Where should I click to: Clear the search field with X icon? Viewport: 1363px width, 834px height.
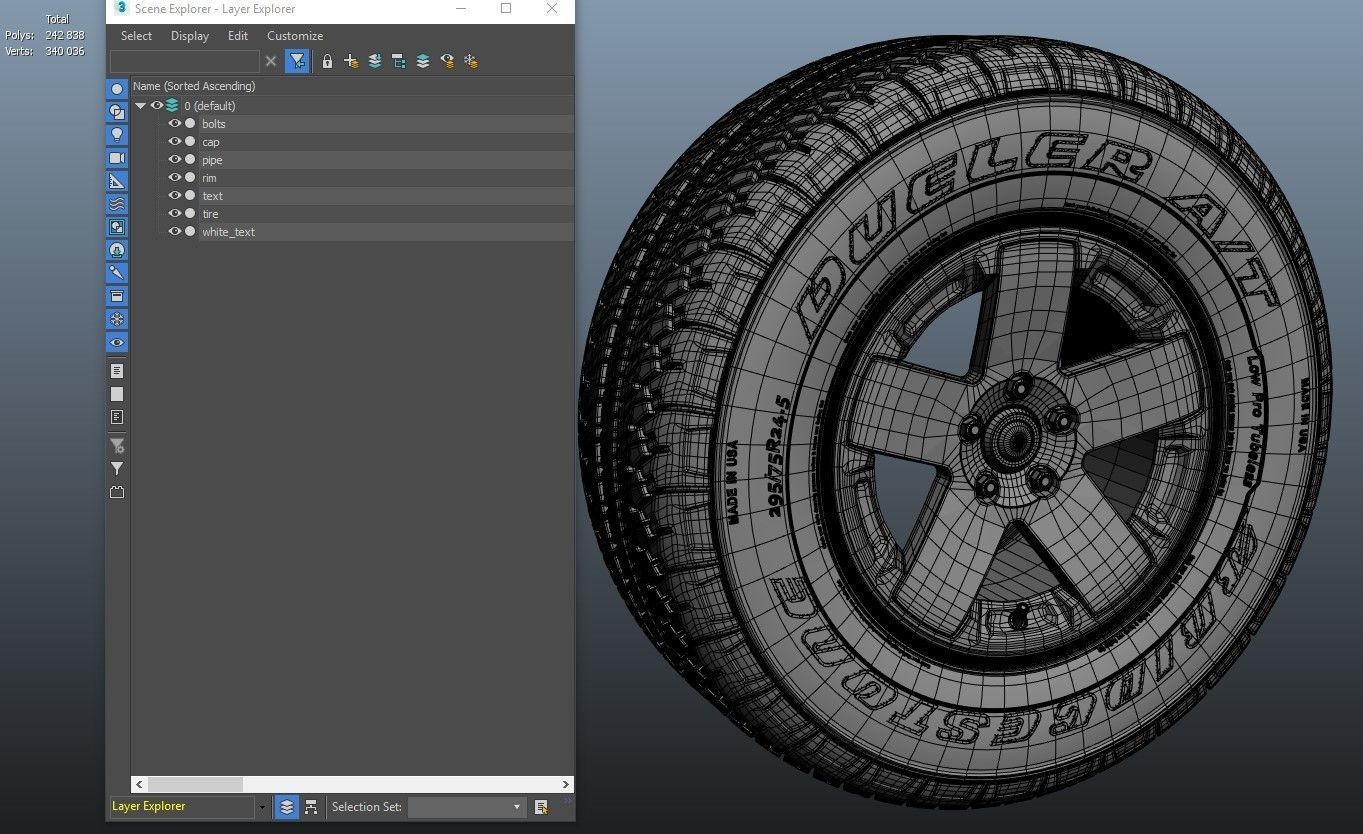(x=270, y=61)
